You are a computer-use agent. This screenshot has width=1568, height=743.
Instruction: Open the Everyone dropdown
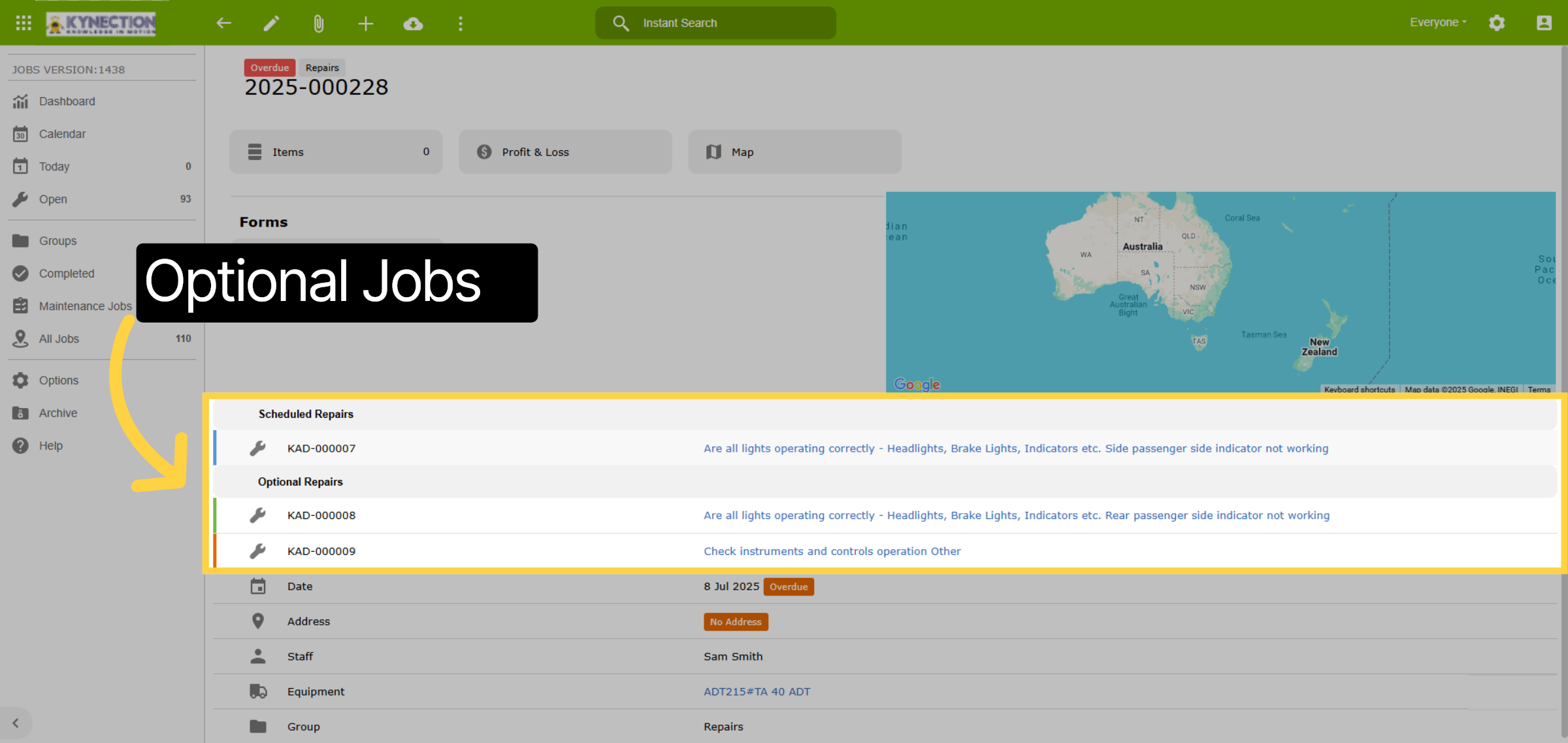tap(1438, 22)
